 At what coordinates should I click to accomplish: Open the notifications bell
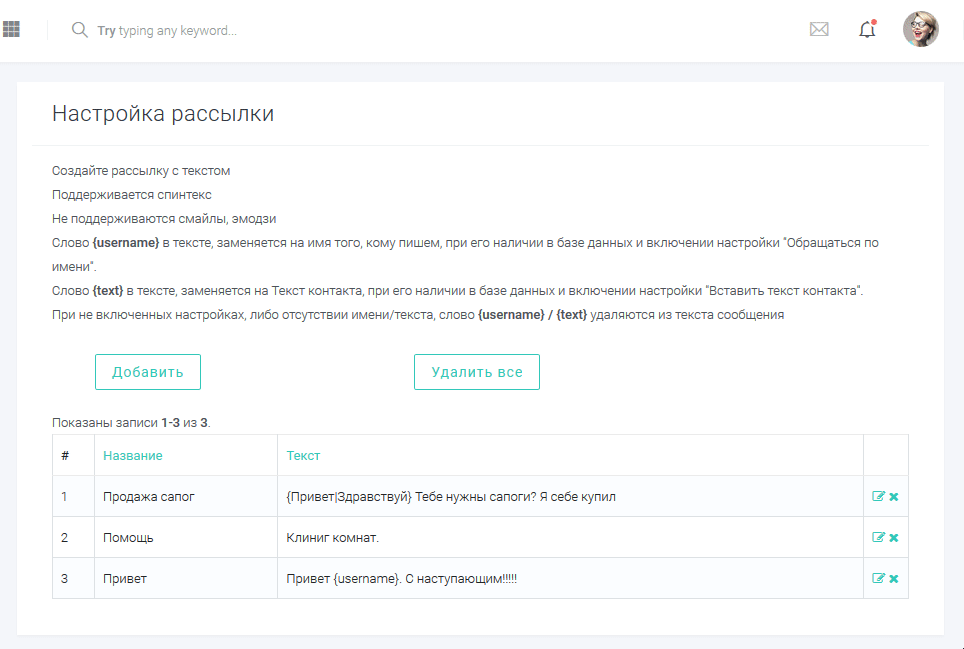coord(867,30)
